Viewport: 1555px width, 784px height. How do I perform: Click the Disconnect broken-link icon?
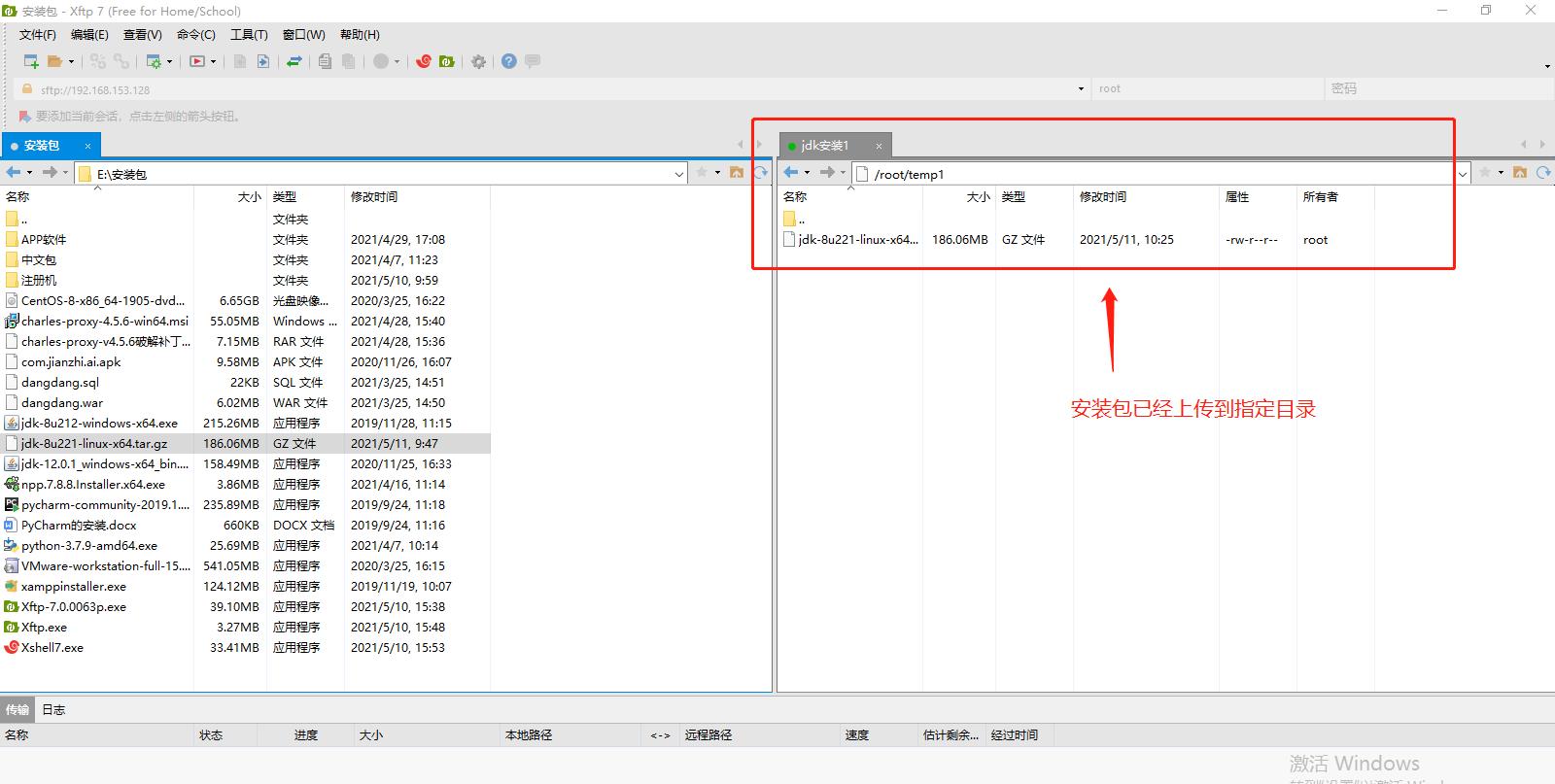click(121, 61)
